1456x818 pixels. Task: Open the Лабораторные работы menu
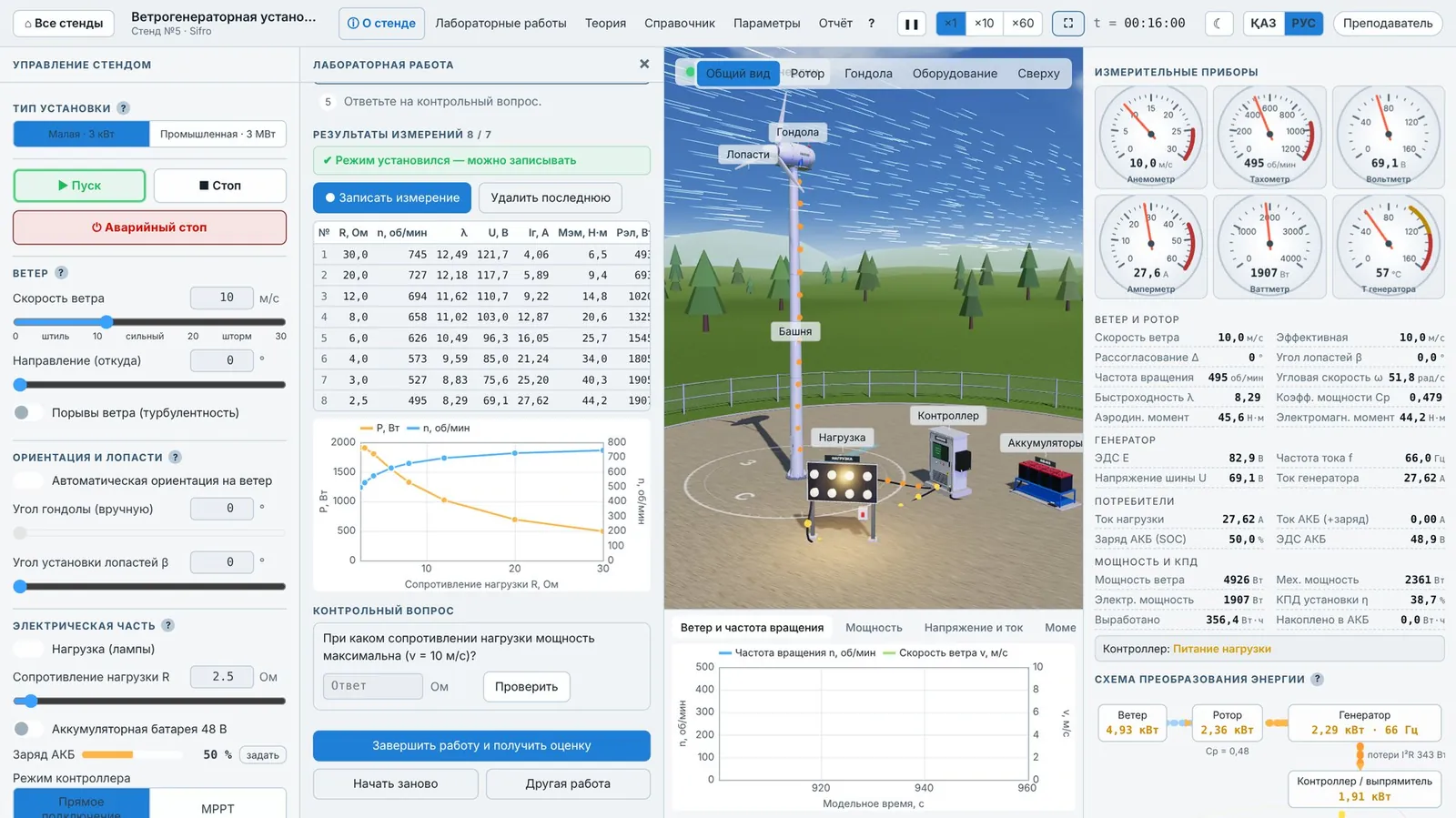pyautogui.click(x=500, y=24)
